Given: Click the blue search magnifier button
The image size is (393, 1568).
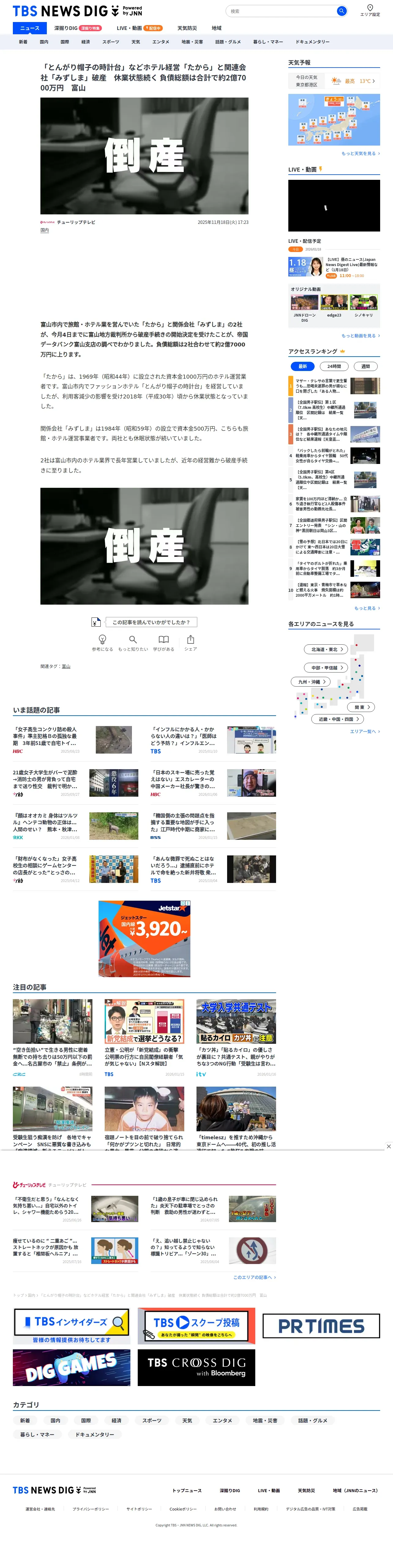Looking at the screenshot, I should coord(341,11).
